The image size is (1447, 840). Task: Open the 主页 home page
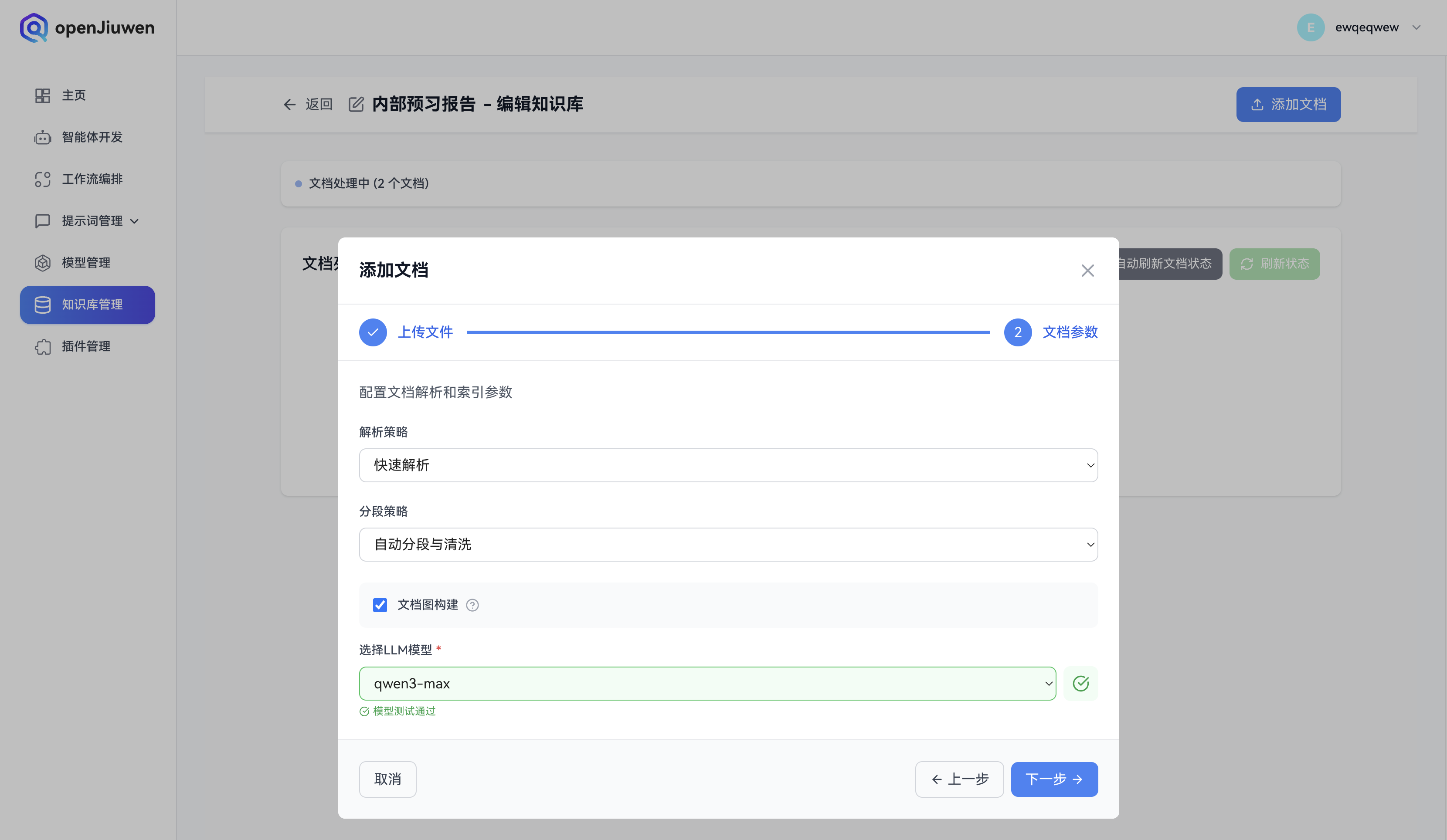(x=74, y=95)
